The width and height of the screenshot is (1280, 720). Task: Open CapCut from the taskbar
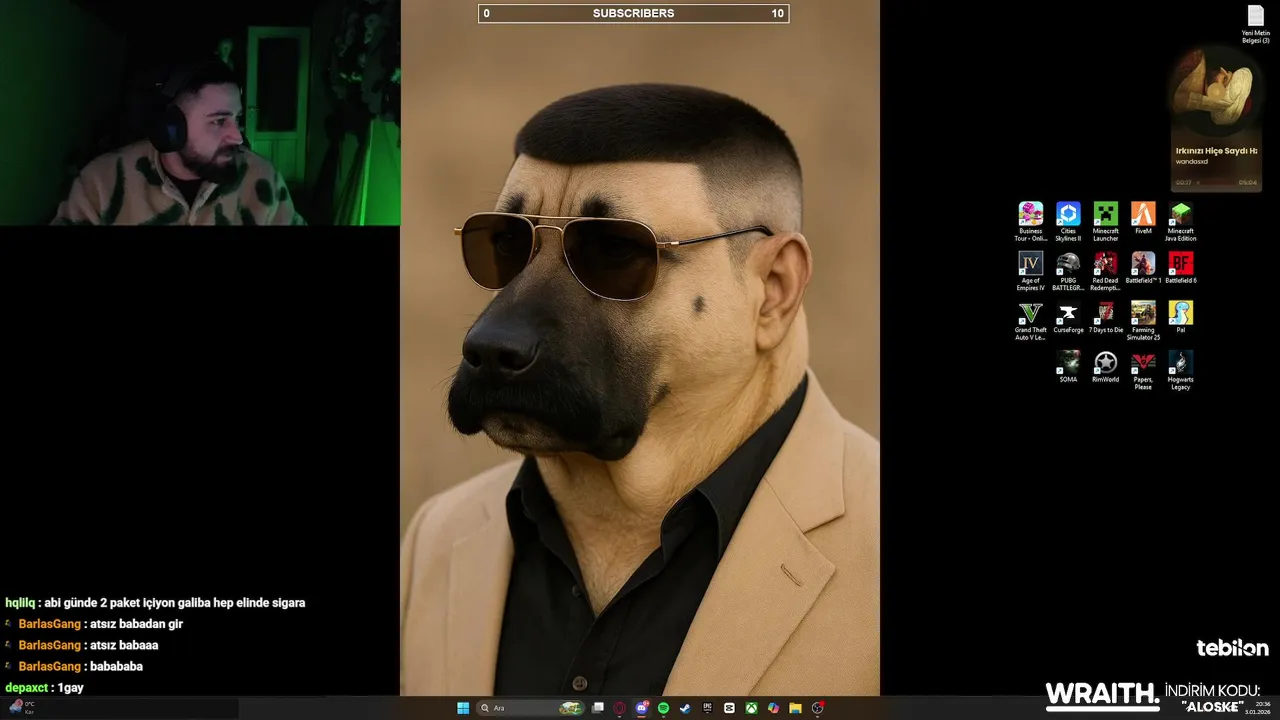(729, 708)
